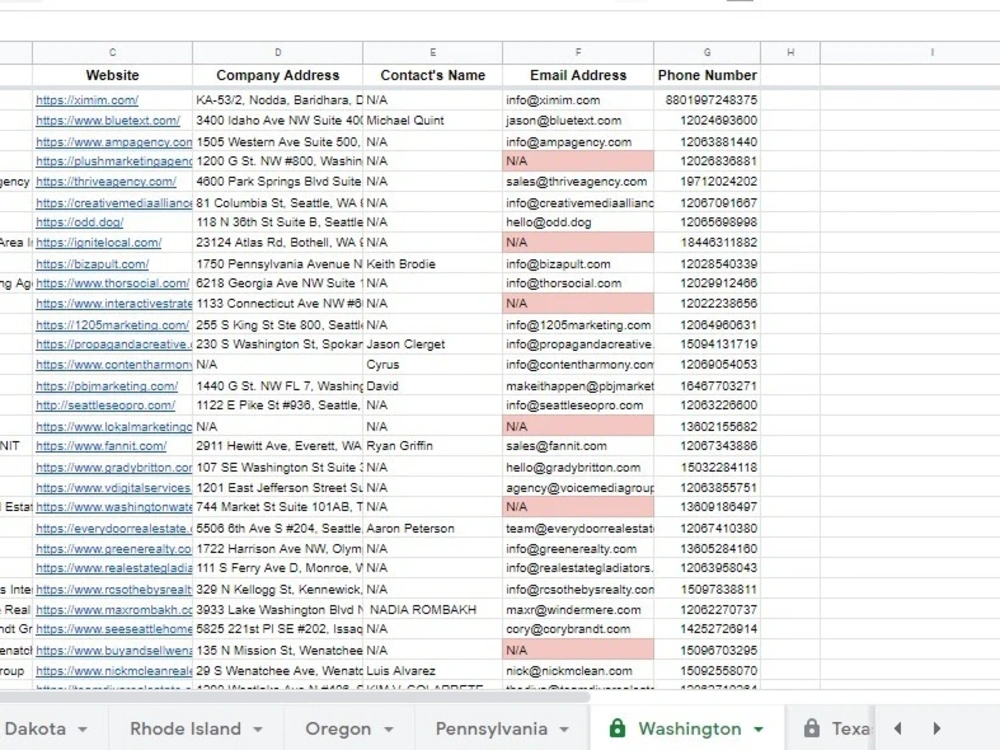Select the sales@fannit.com email cell

click(x=578, y=446)
